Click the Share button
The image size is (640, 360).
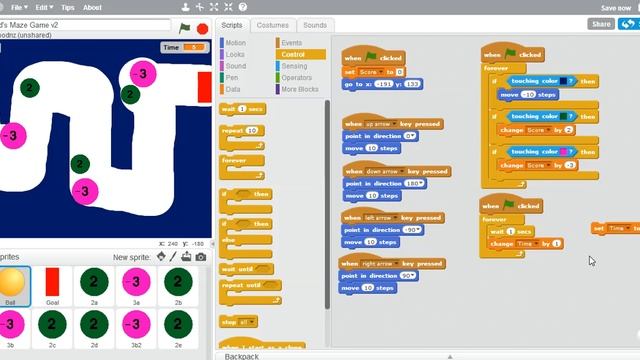click(601, 24)
